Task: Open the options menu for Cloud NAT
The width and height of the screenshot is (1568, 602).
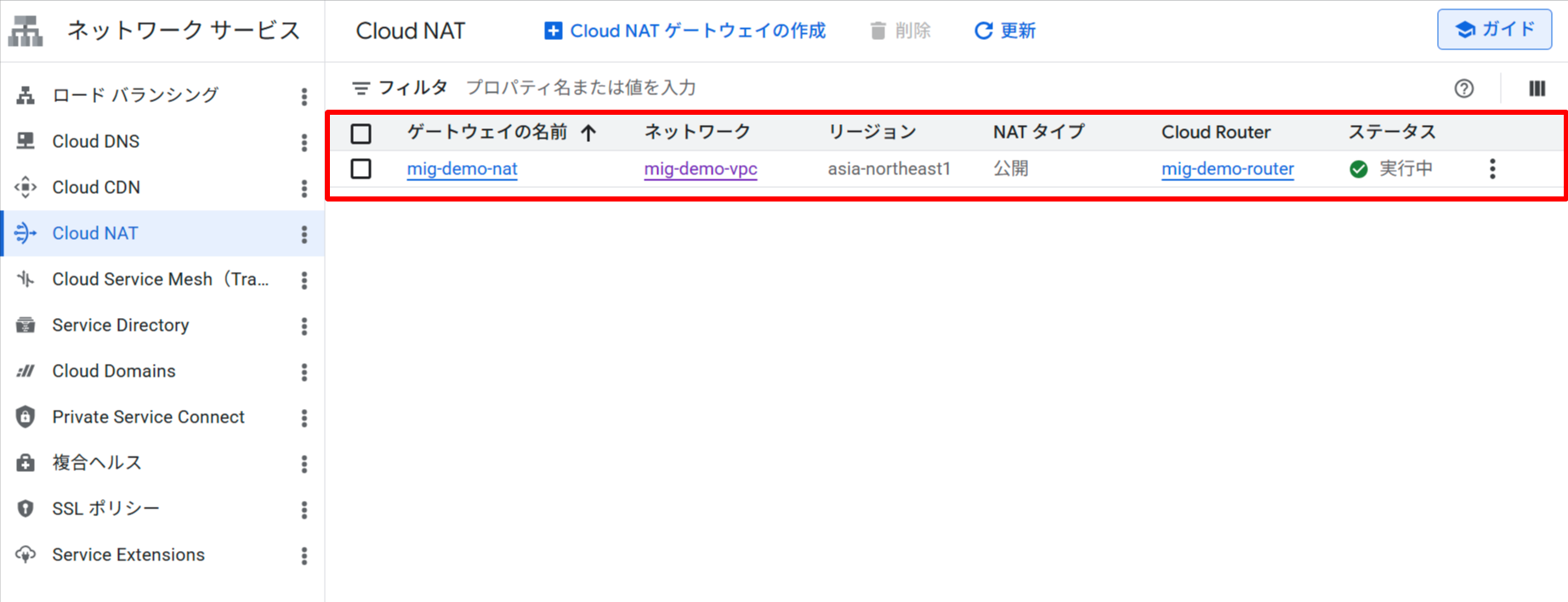Action: [304, 234]
